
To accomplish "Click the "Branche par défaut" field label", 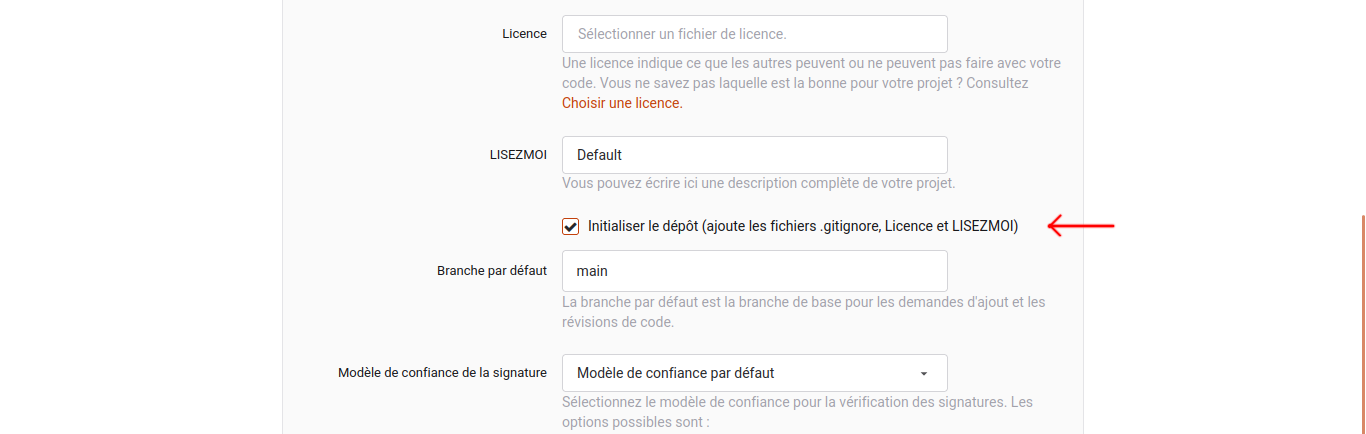I will click(x=492, y=271).
